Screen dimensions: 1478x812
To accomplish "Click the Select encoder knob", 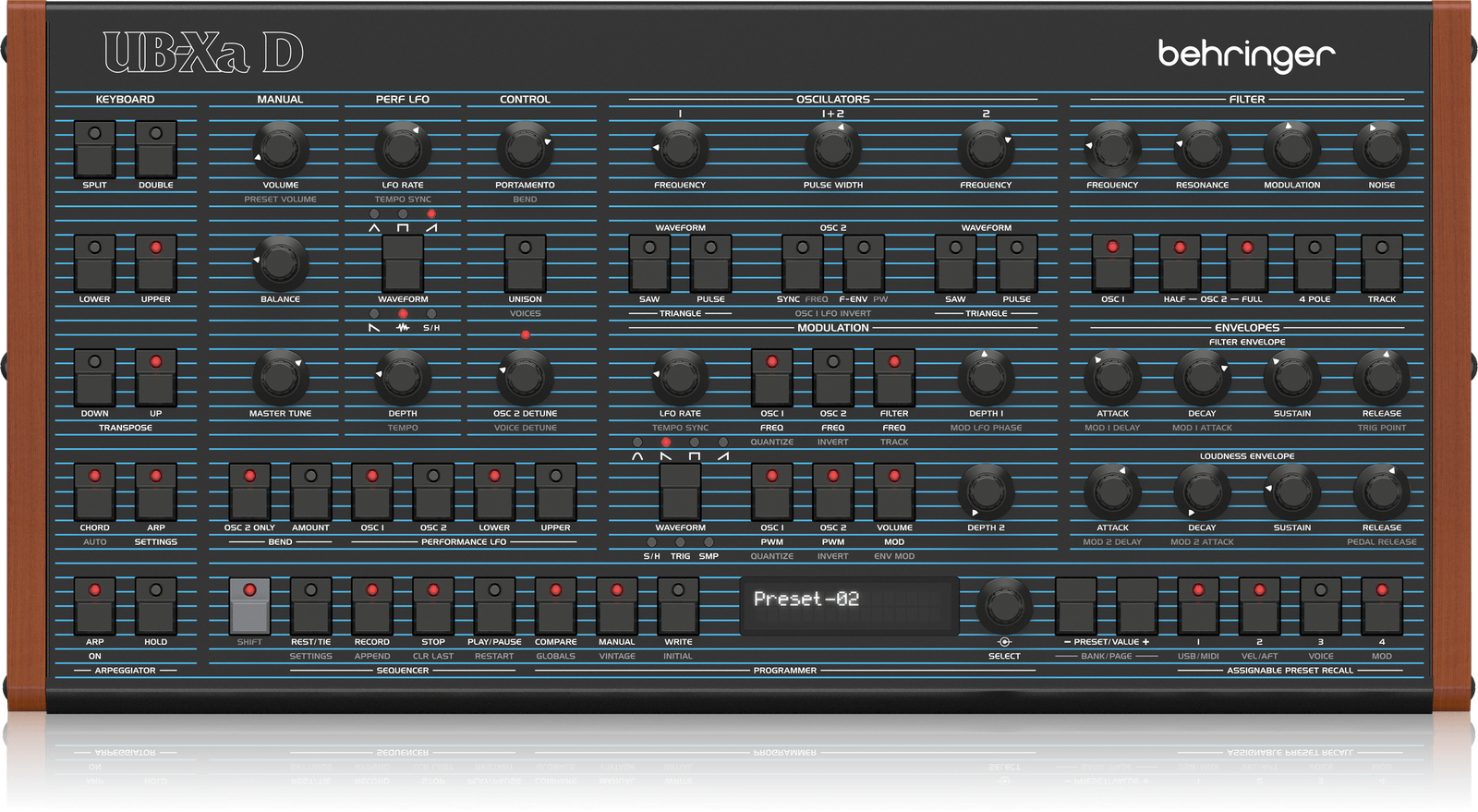I will click(x=1004, y=606).
